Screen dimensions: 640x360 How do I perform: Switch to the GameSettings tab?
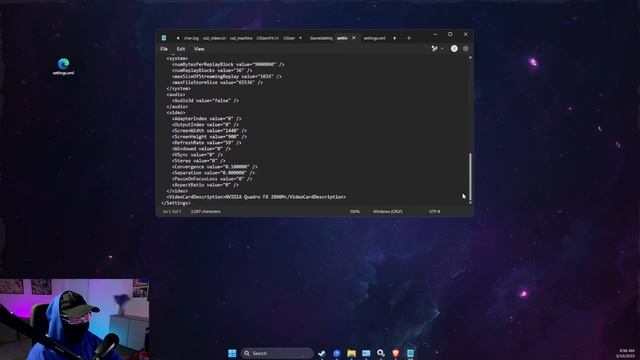point(321,38)
